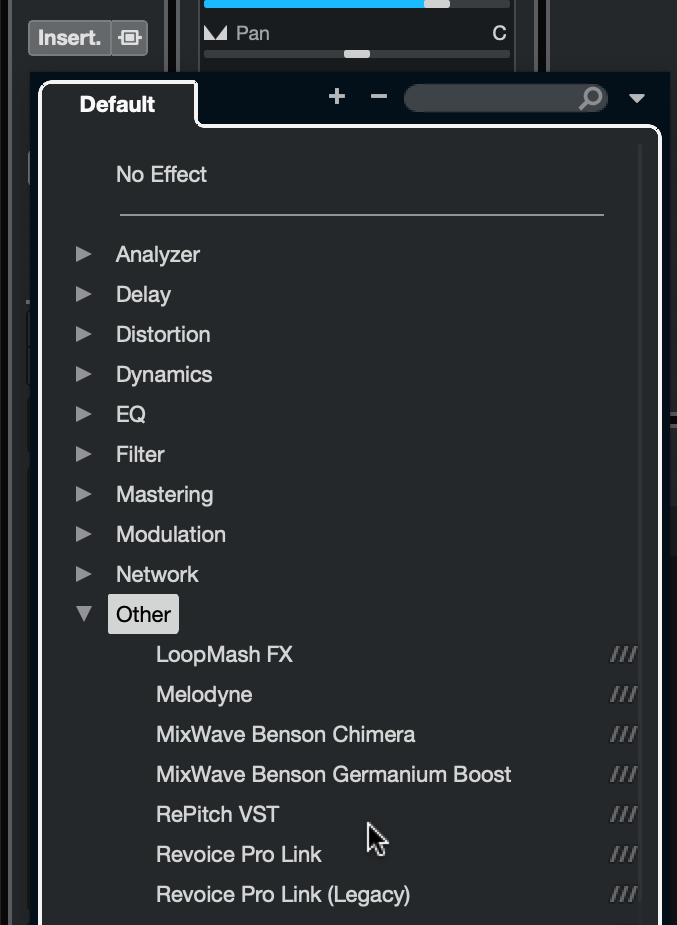Click the Pan slider handle
This screenshot has height=925, width=677.
(x=357, y=54)
